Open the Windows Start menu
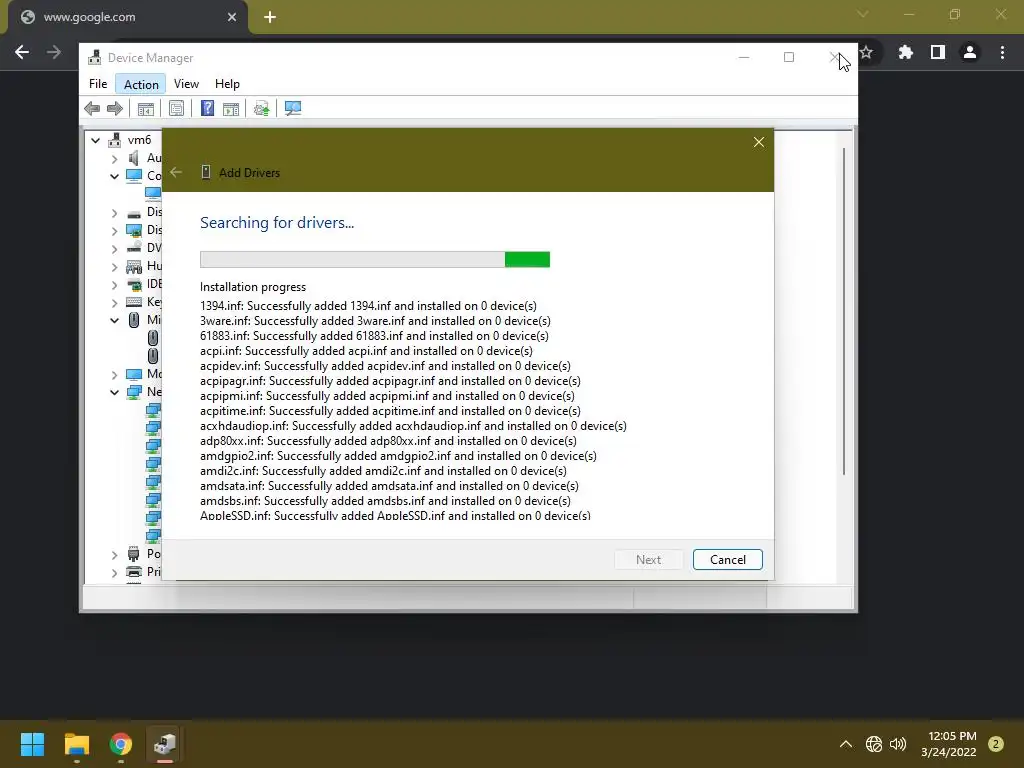This screenshot has width=1024, height=768. pyautogui.click(x=32, y=744)
